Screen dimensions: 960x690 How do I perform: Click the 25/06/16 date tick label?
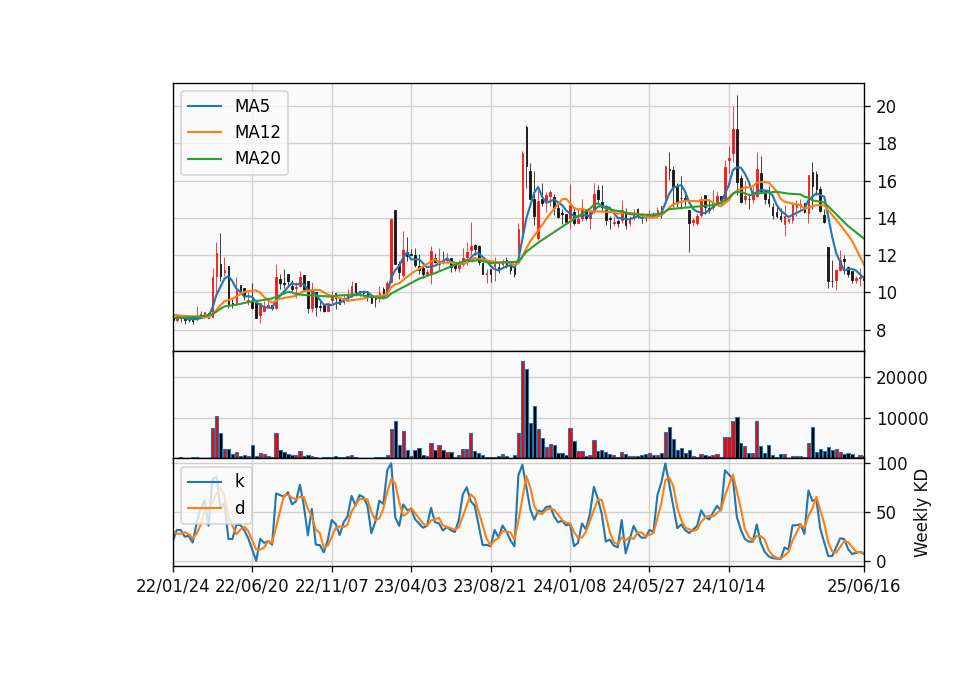click(x=864, y=586)
